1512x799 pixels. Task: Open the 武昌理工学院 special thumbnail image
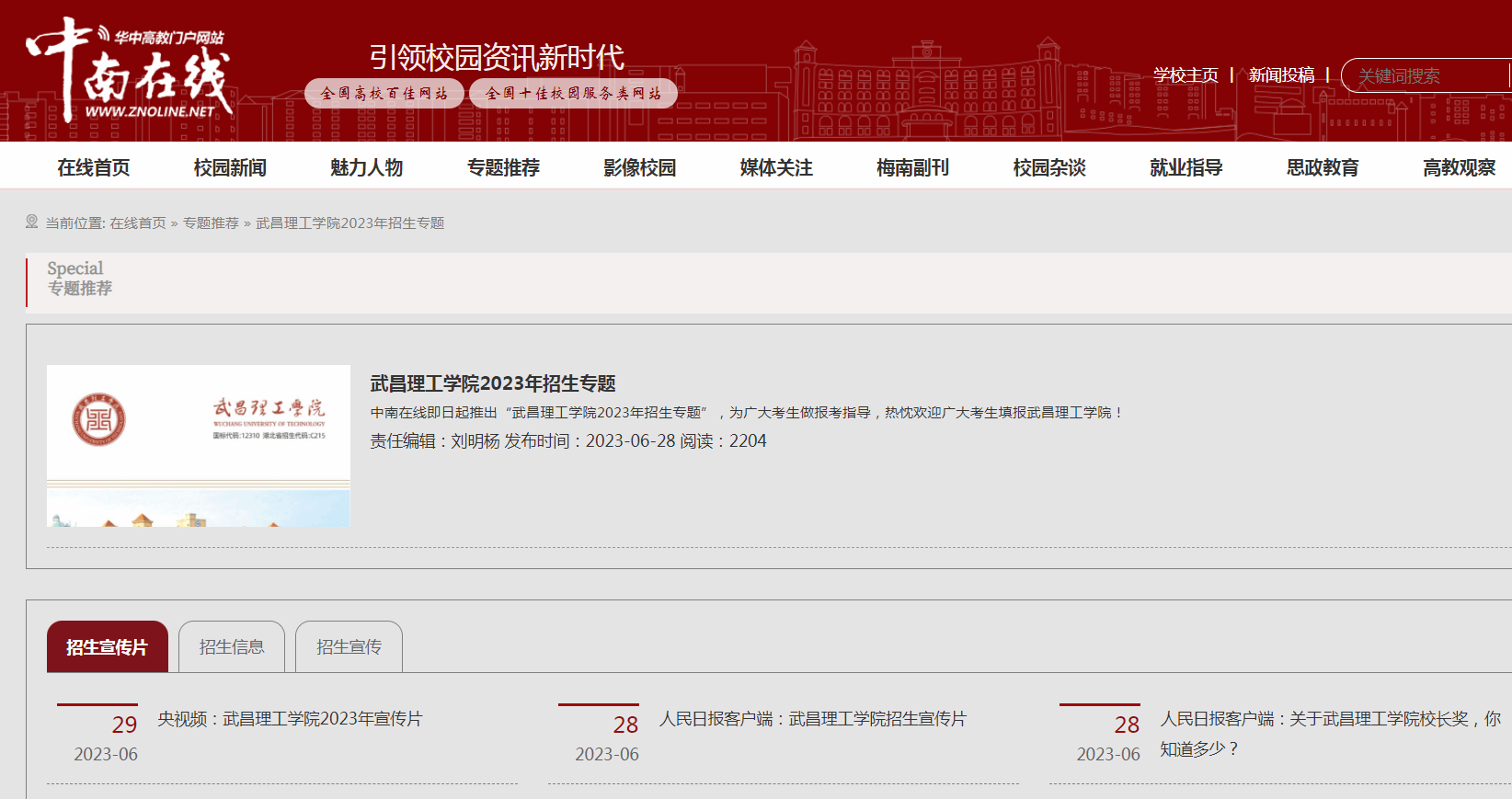[x=199, y=446]
